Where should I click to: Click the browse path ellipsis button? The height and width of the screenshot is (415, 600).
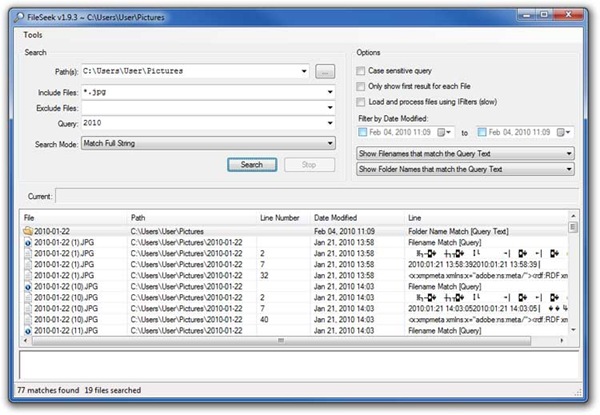[325, 72]
